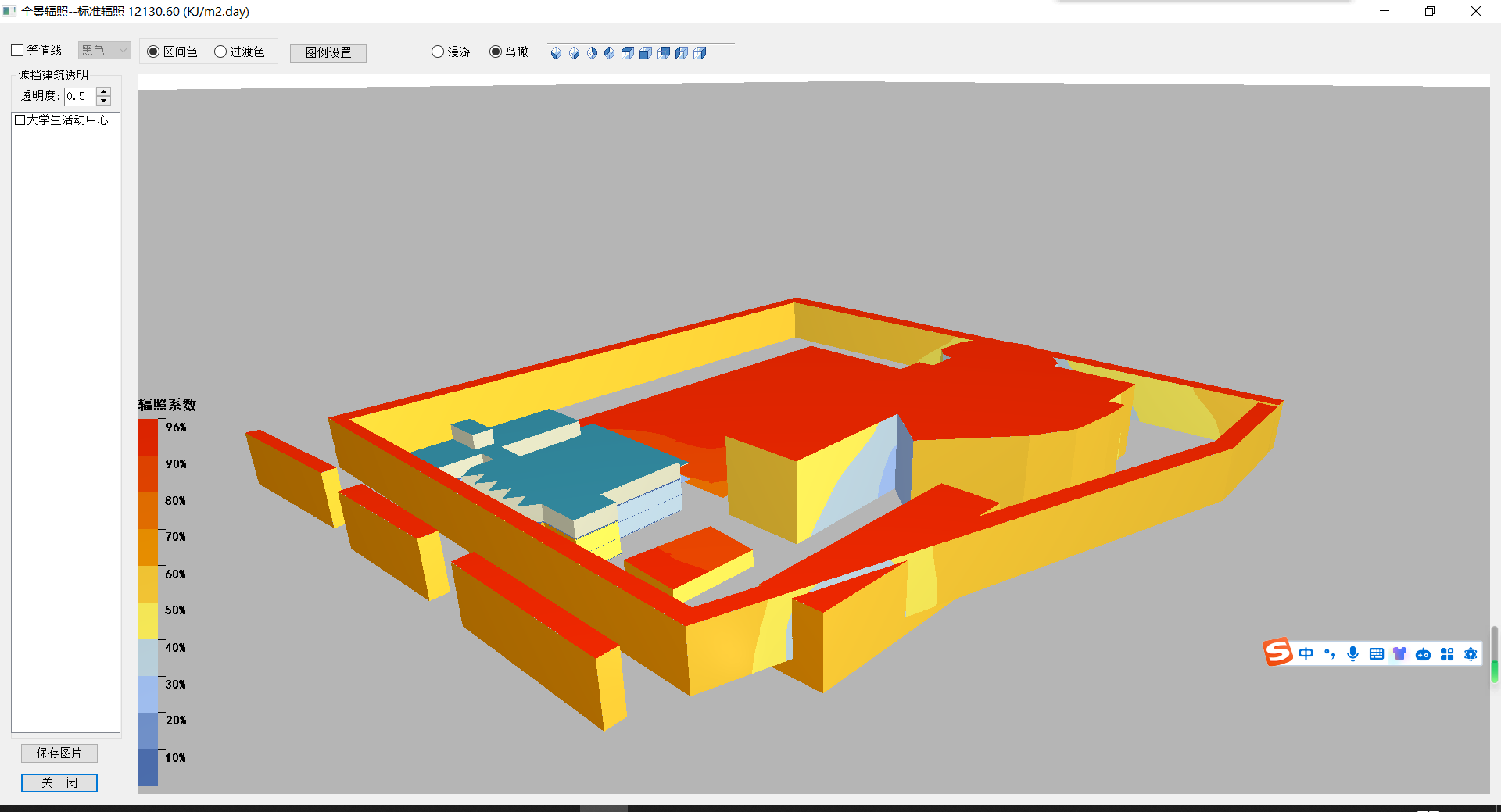The image size is (1501, 812).
Task: Enable the 等值线 contour checkbox
Action: coord(18,51)
